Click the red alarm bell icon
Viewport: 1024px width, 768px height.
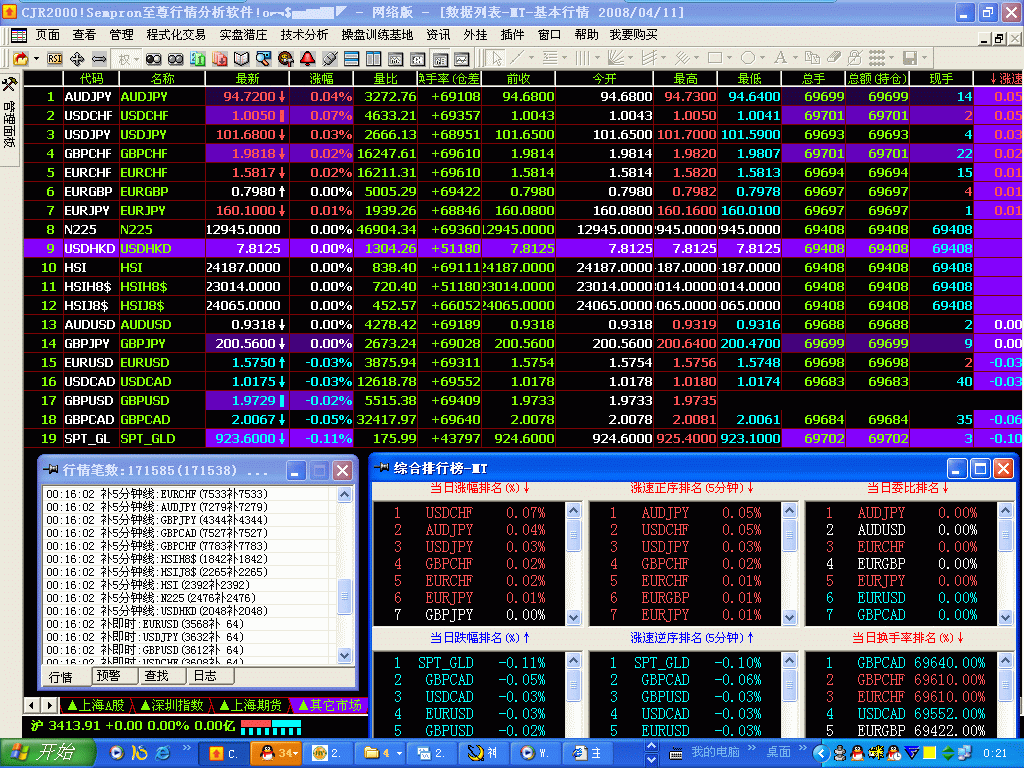[x=308, y=59]
